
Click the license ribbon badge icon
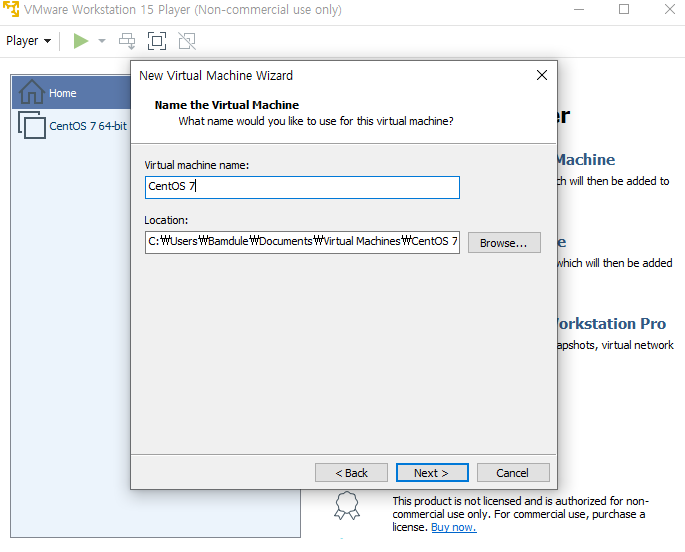347,506
